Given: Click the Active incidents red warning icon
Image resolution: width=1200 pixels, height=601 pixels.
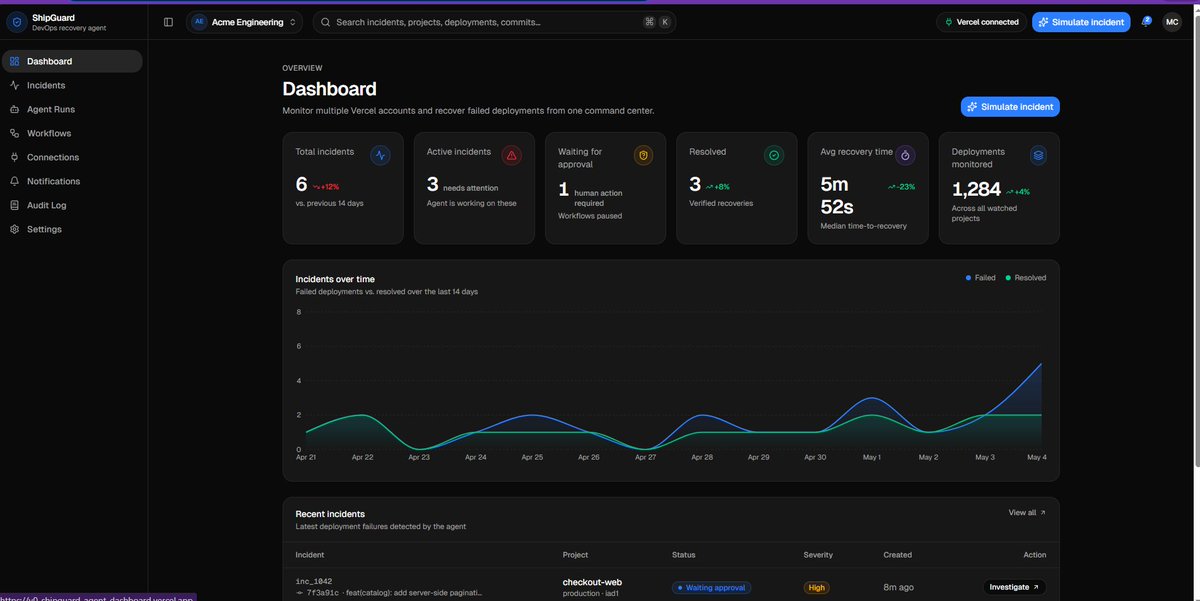Looking at the screenshot, I should (512, 155).
